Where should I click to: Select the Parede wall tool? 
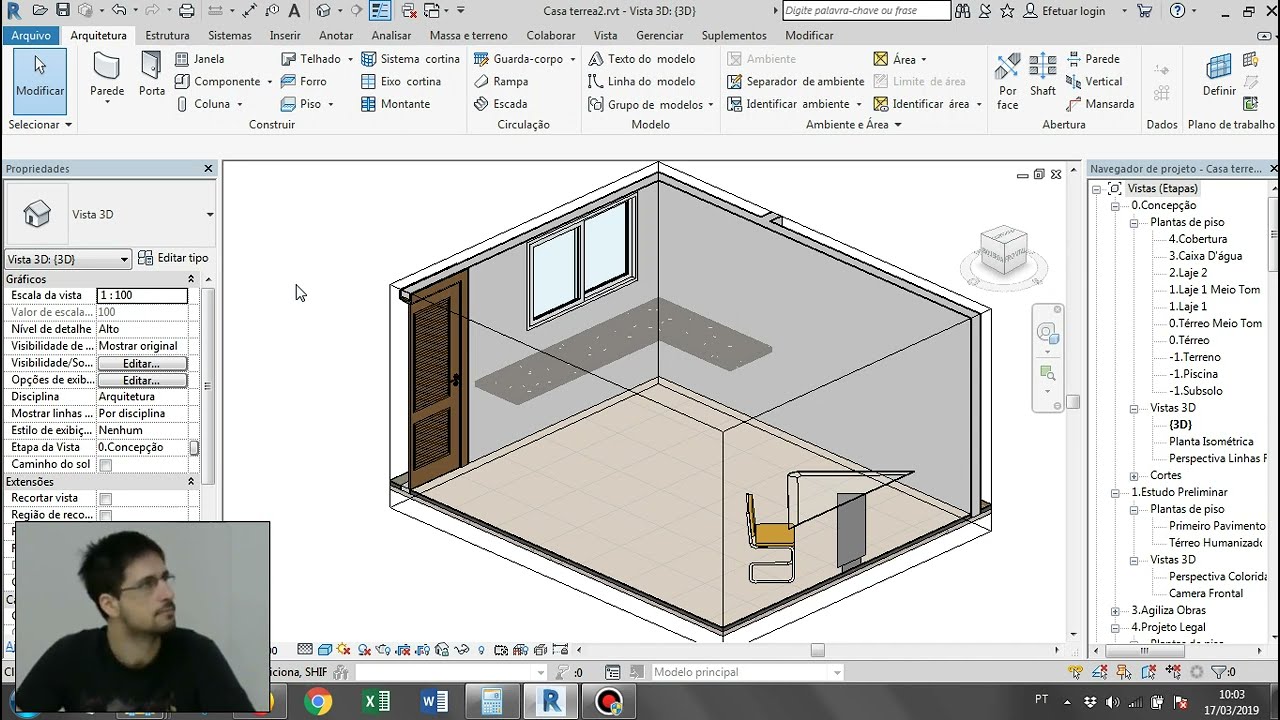(x=107, y=75)
